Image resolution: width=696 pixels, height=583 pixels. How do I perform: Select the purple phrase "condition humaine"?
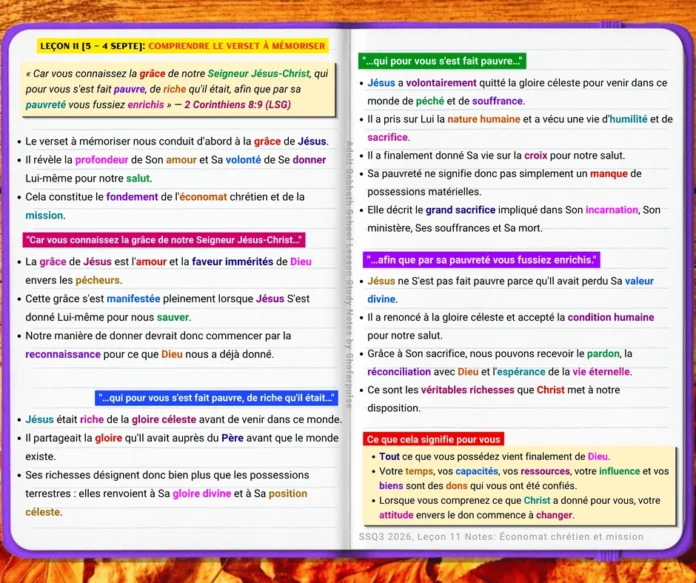610,317
